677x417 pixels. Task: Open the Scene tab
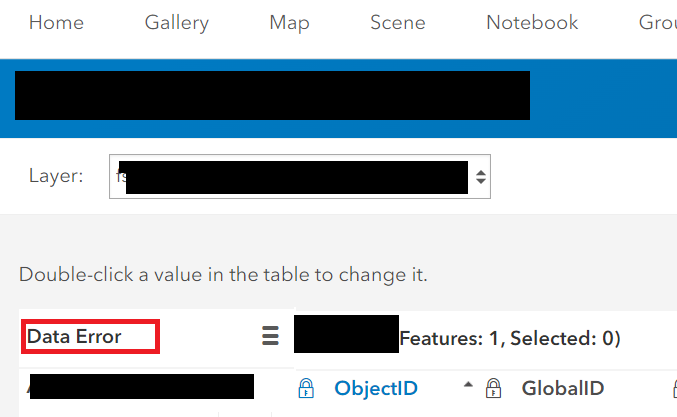397,23
